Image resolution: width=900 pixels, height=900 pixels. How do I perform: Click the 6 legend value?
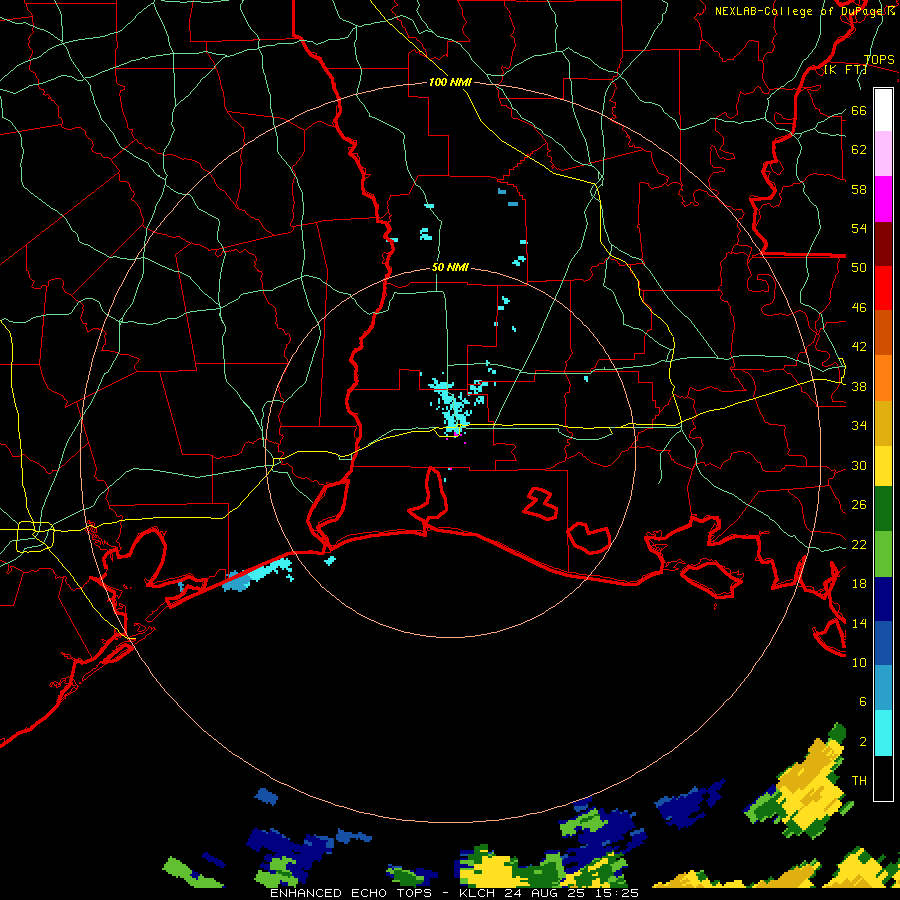[x=863, y=702]
